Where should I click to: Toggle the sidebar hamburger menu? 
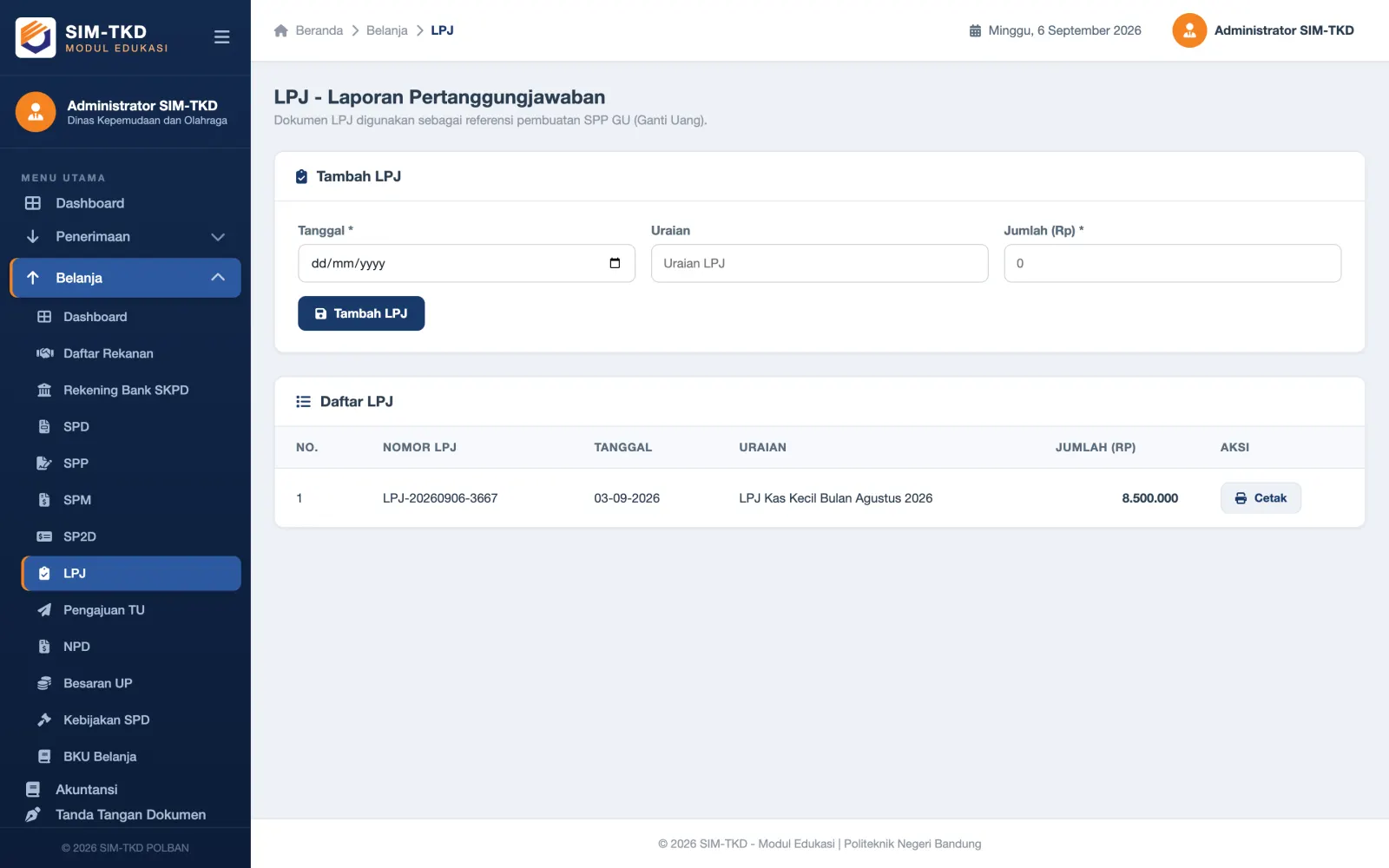click(221, 36)
